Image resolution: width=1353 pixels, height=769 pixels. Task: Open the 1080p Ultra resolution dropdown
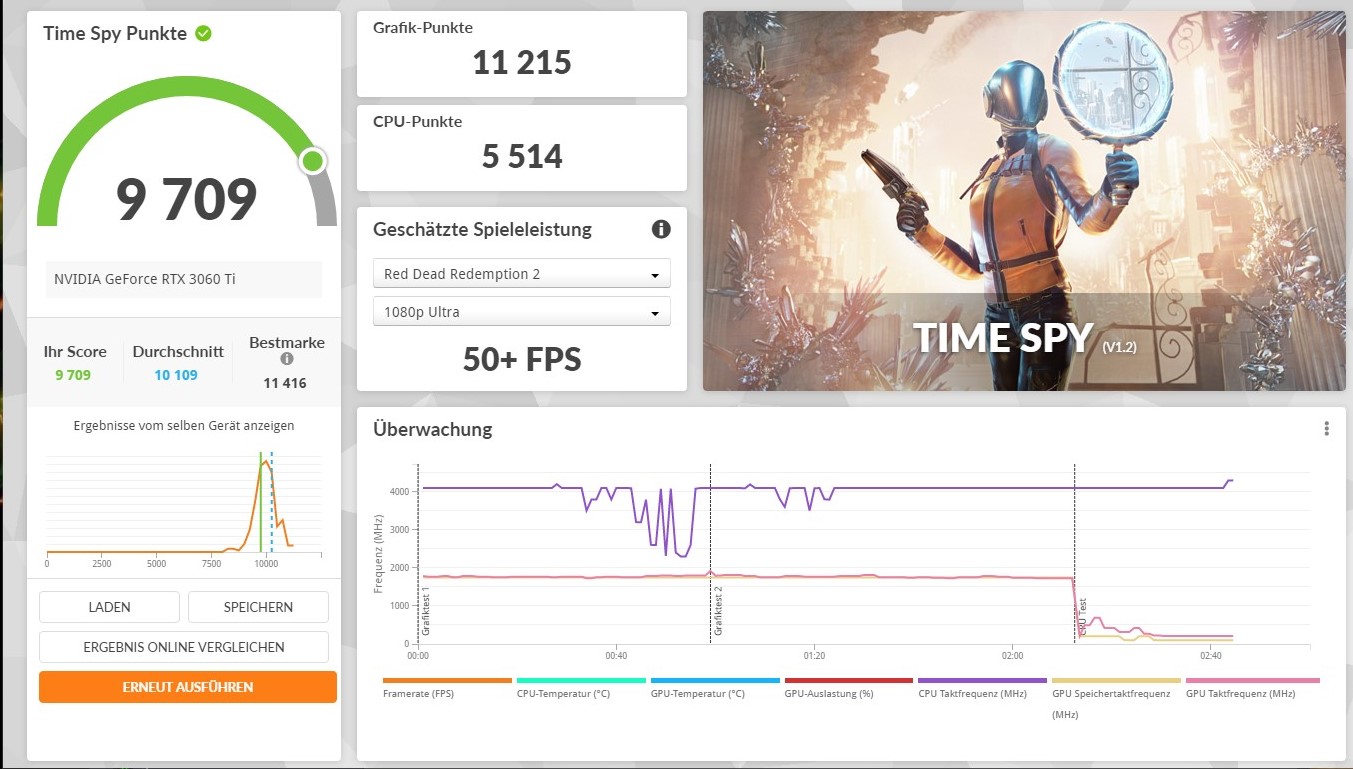coord(522,312)
